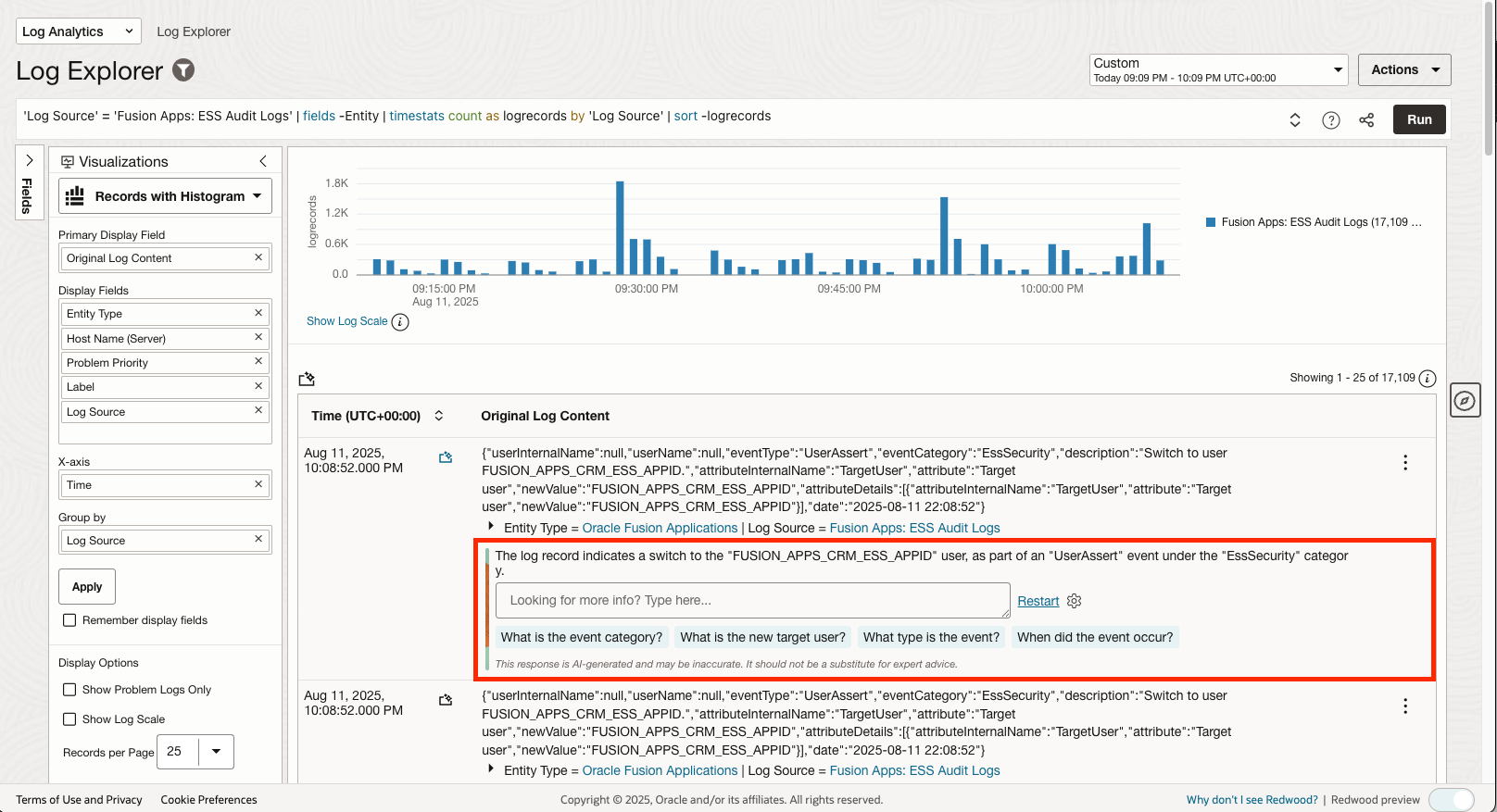Open the query help question mark icon
The width and height of the screenshot is (1497, 812).
[x=1331, y=120]
